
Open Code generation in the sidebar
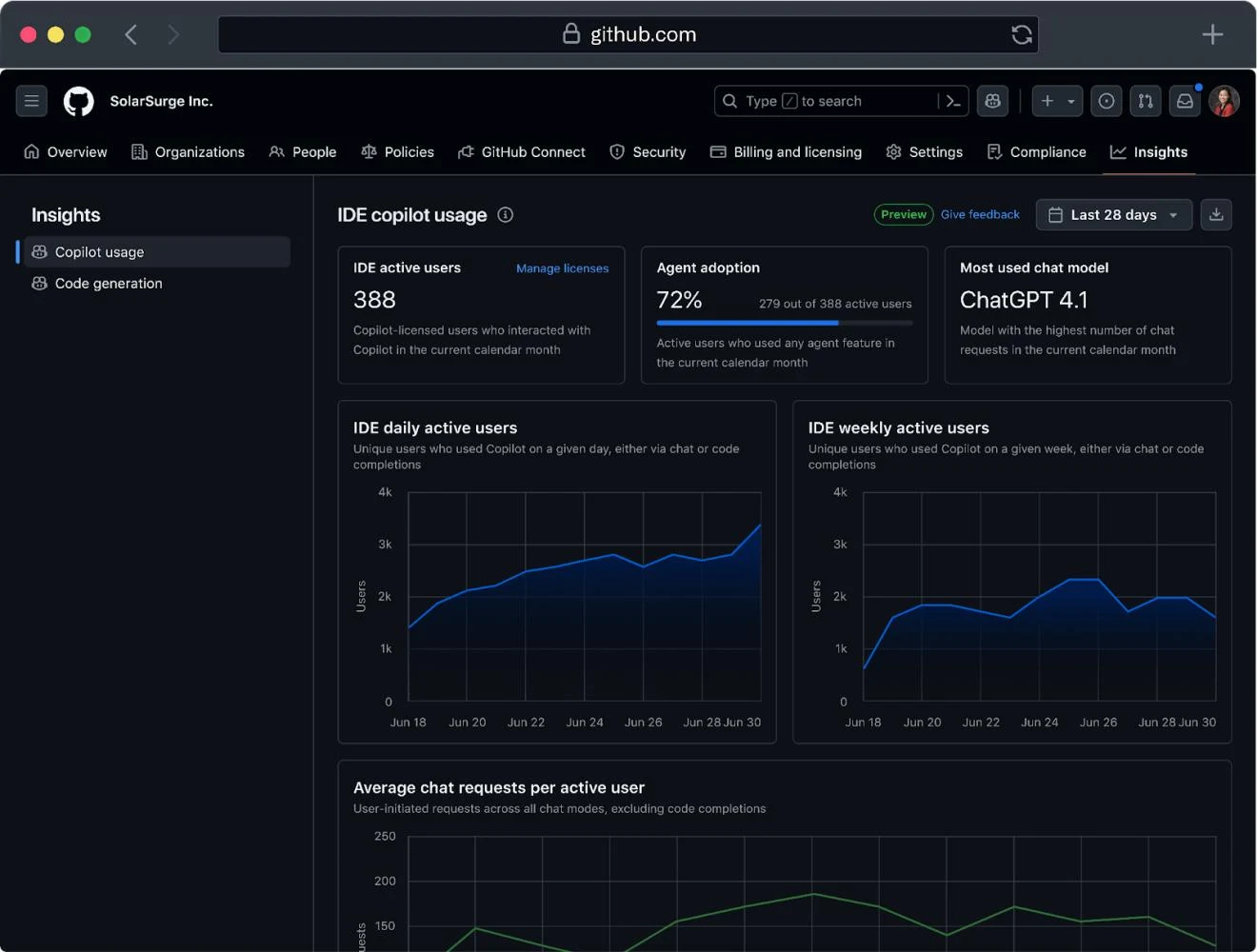(157, 284)
